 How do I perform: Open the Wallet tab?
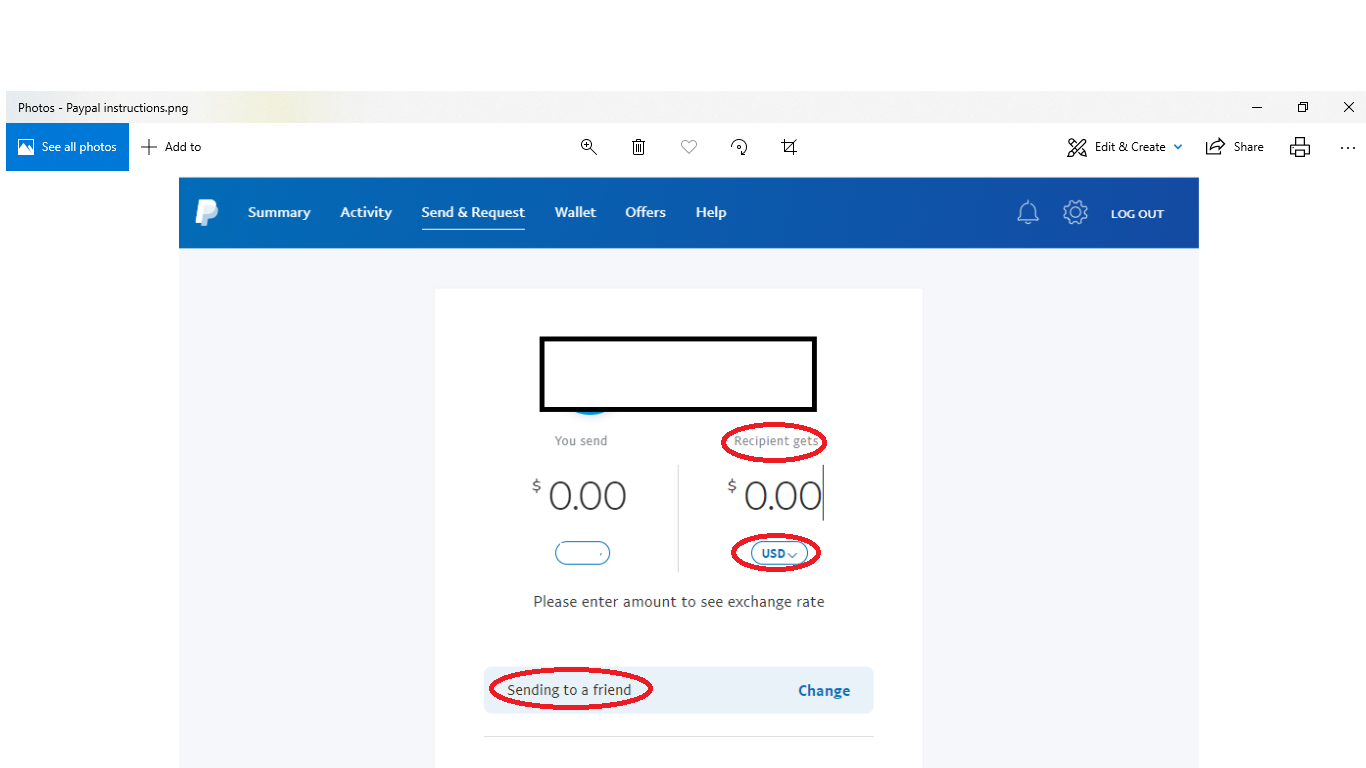pos(575,212)
